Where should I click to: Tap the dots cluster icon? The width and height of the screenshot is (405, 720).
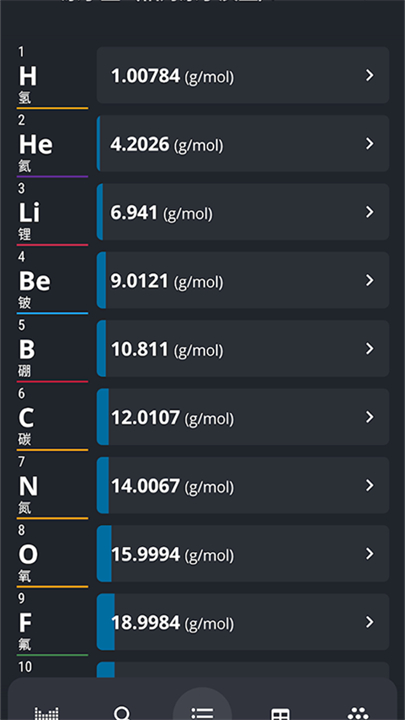(x=358, y=713)
